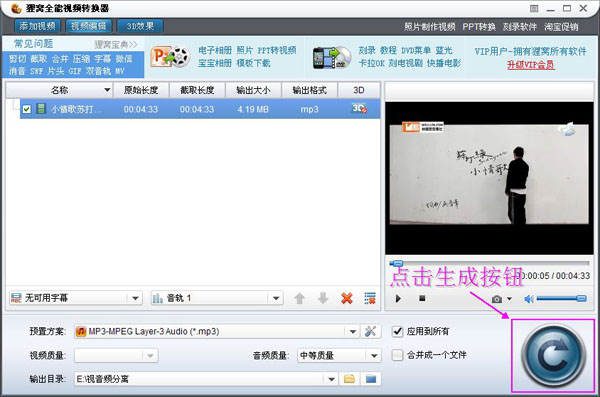Stop the video preview

[x=422, y=298]
